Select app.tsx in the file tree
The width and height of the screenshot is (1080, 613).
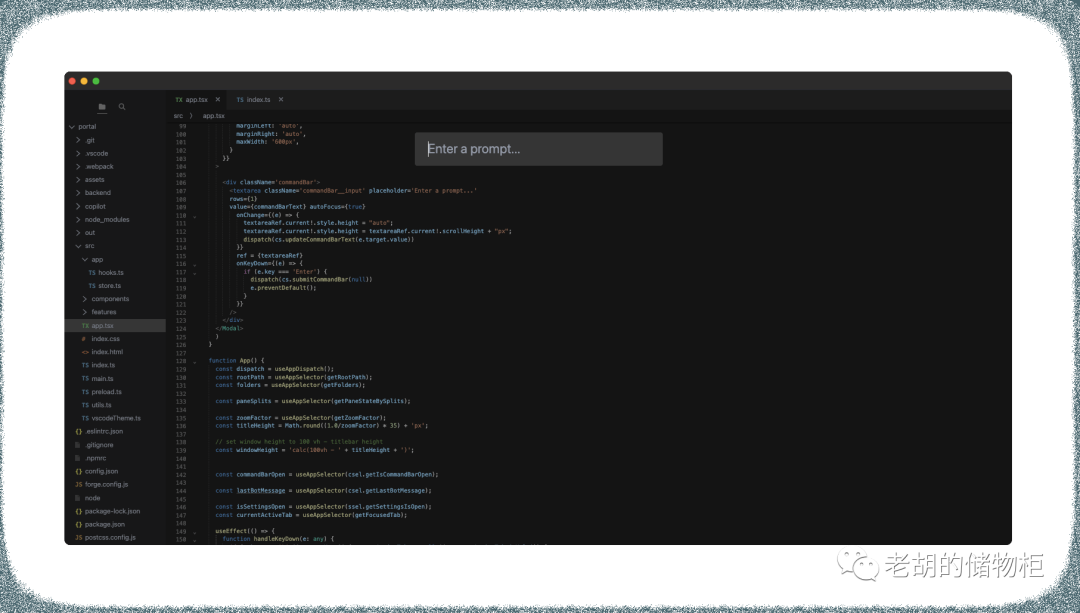click(x=115, y=326)
